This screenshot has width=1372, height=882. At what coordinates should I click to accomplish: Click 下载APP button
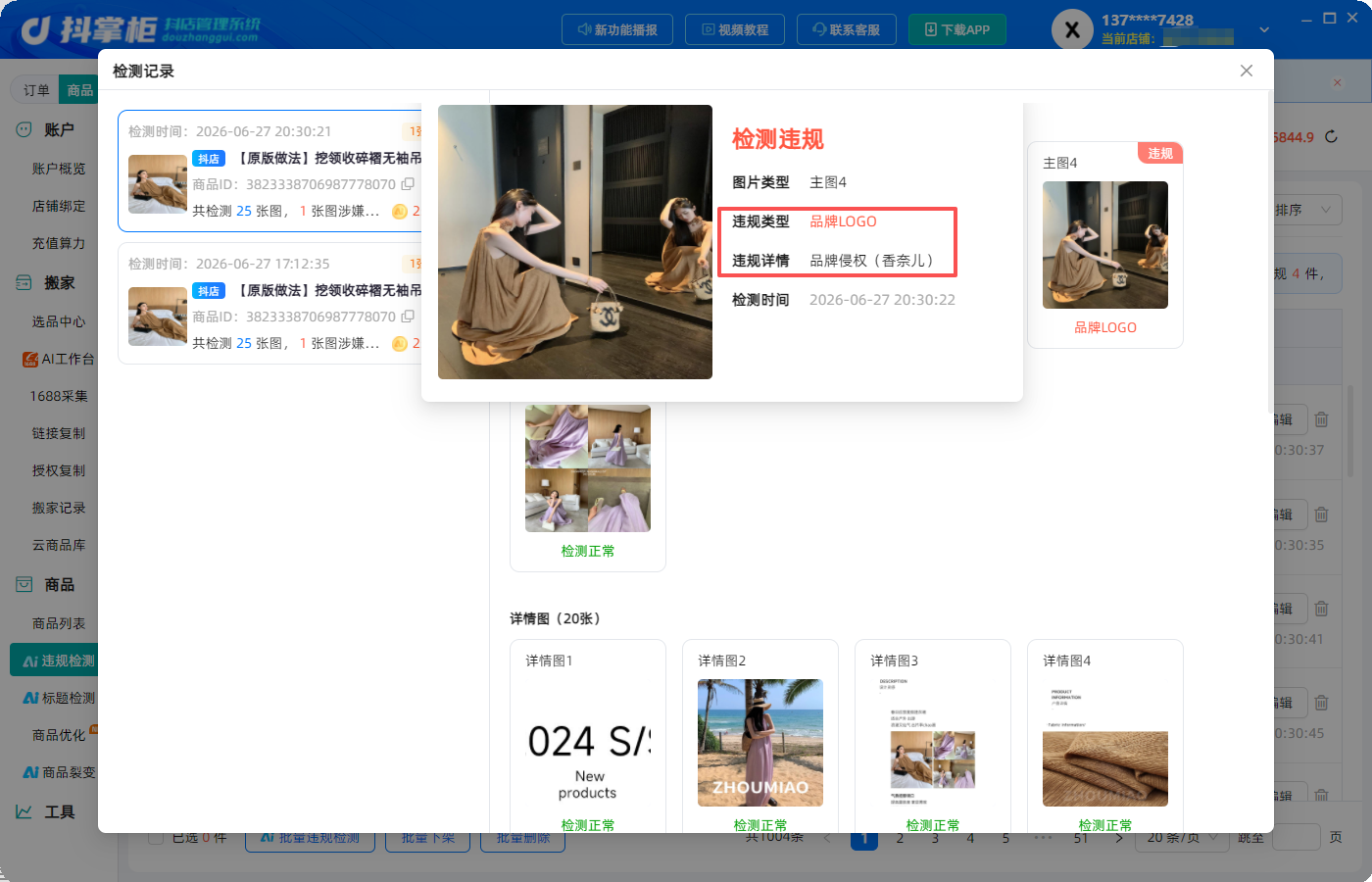pyautogui.click(x=957, y=29)
